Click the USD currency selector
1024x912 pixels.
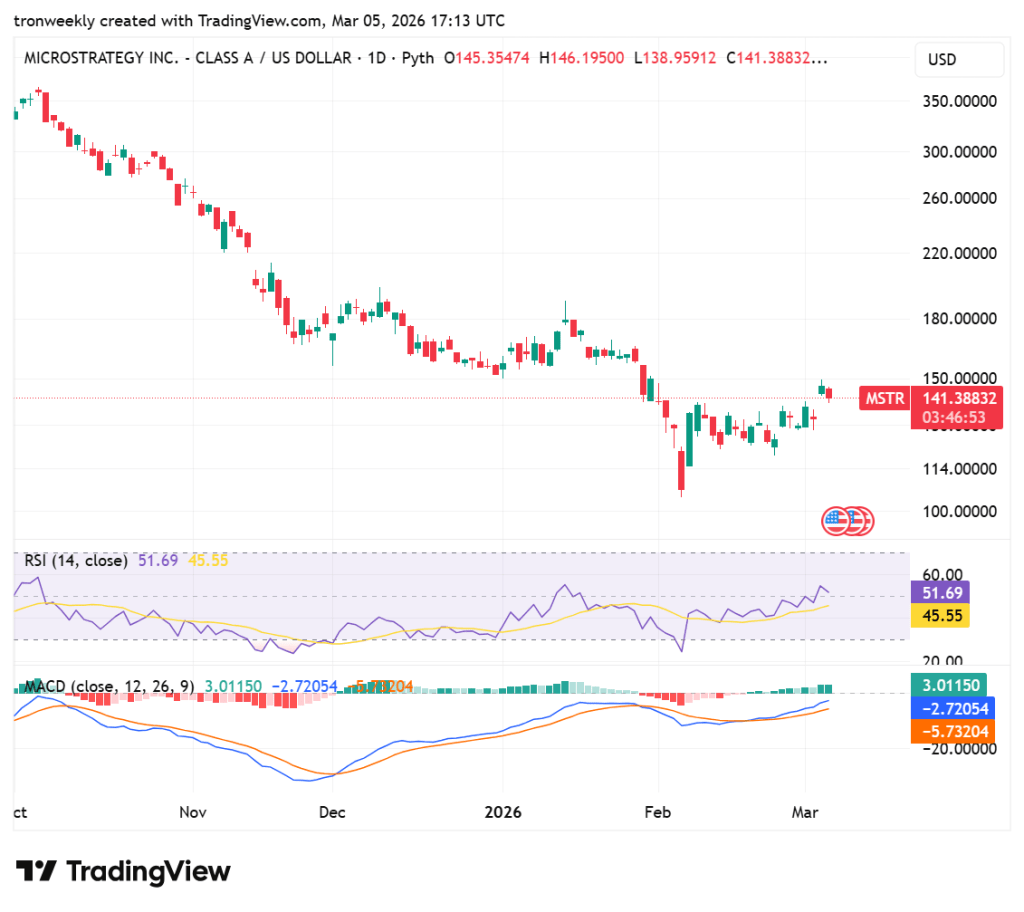point(959,60)
